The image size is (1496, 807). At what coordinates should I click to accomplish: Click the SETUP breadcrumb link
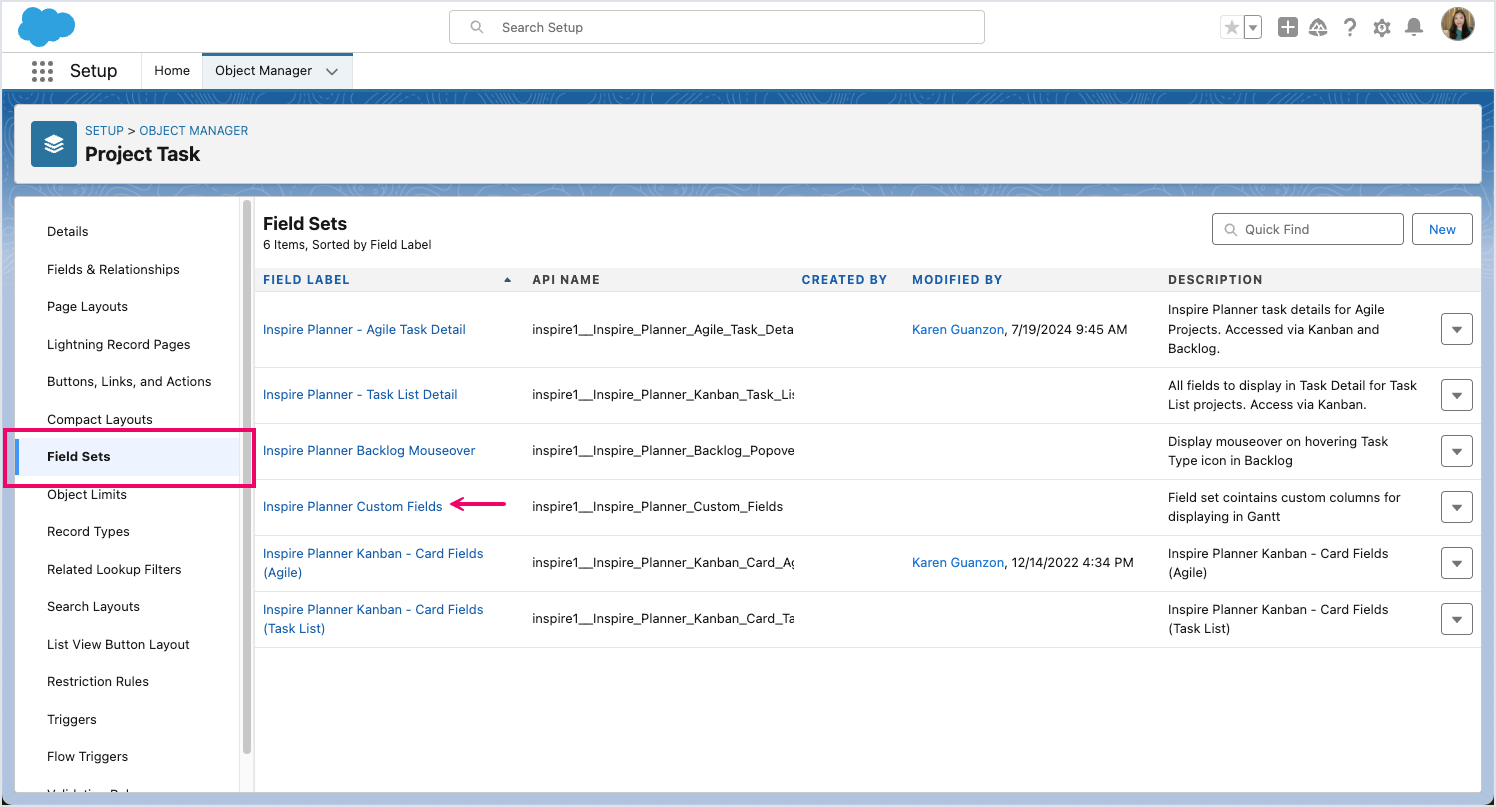104,131
